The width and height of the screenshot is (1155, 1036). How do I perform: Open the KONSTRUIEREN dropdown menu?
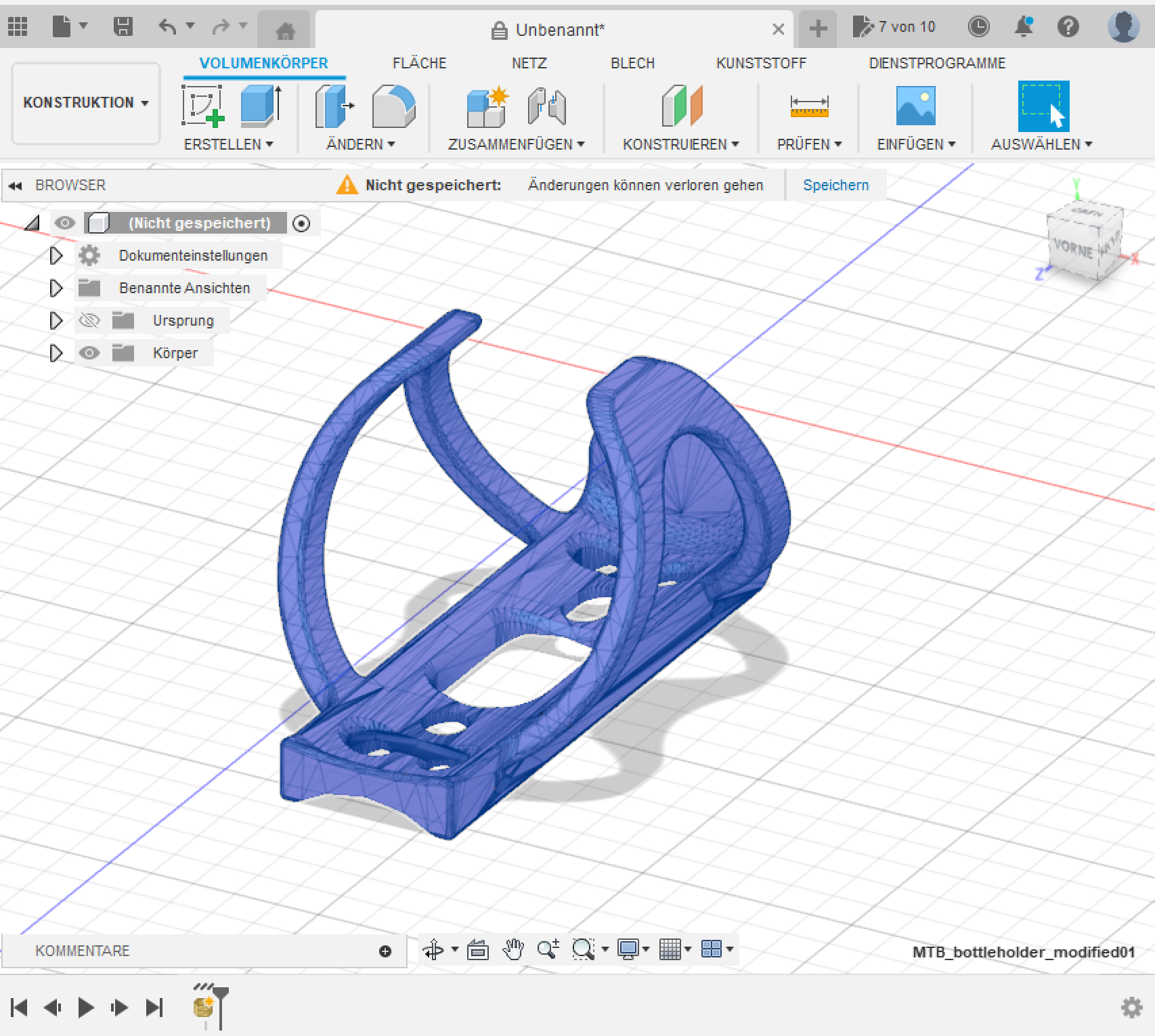click(x=680, y=144)
